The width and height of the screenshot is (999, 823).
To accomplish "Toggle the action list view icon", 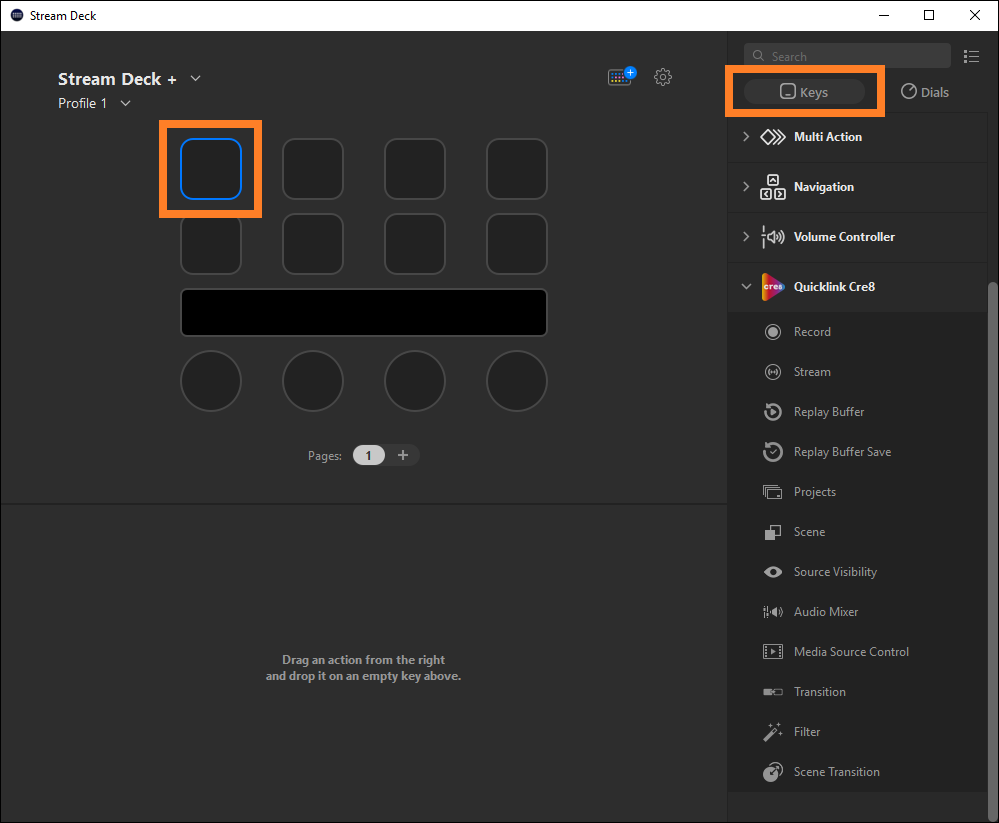I will coord(971,56).
